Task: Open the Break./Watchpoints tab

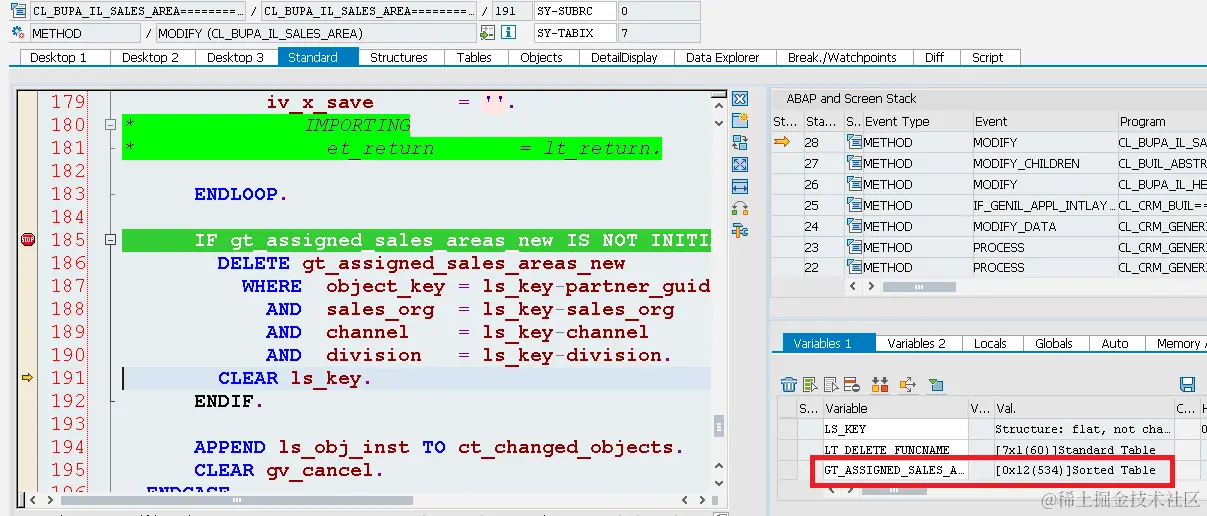Action: [x=842, y=57]
